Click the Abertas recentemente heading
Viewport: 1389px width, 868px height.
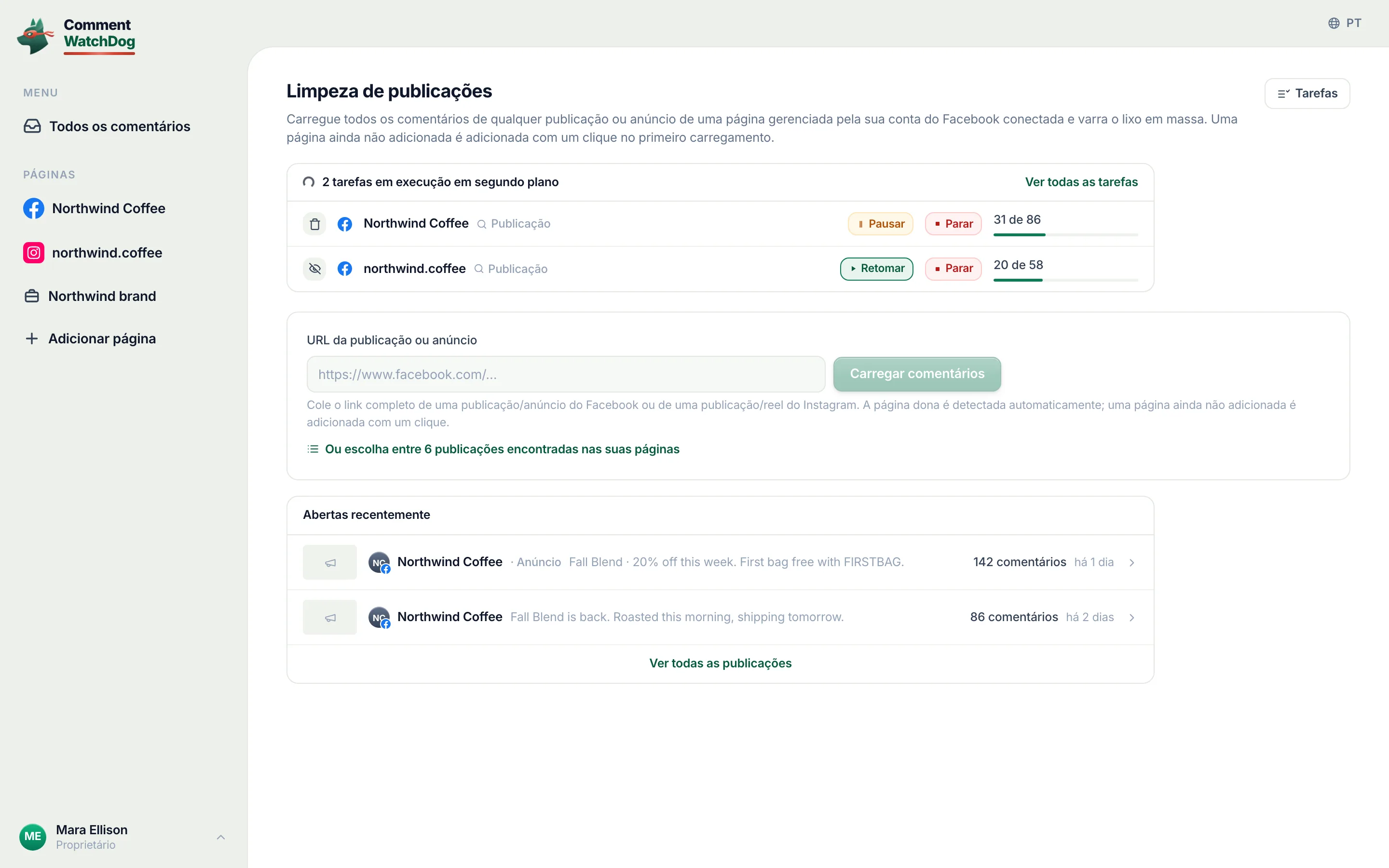(366, 515)
